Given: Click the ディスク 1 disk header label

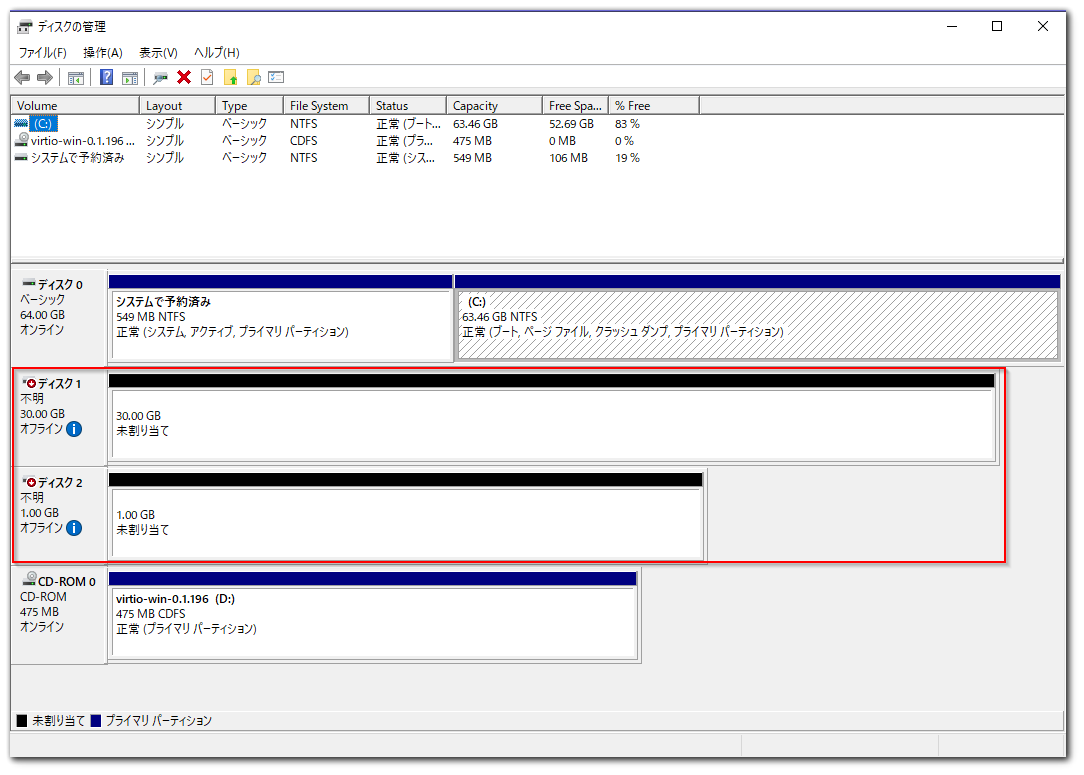Looking at the screenshot, I should point(59,384).
